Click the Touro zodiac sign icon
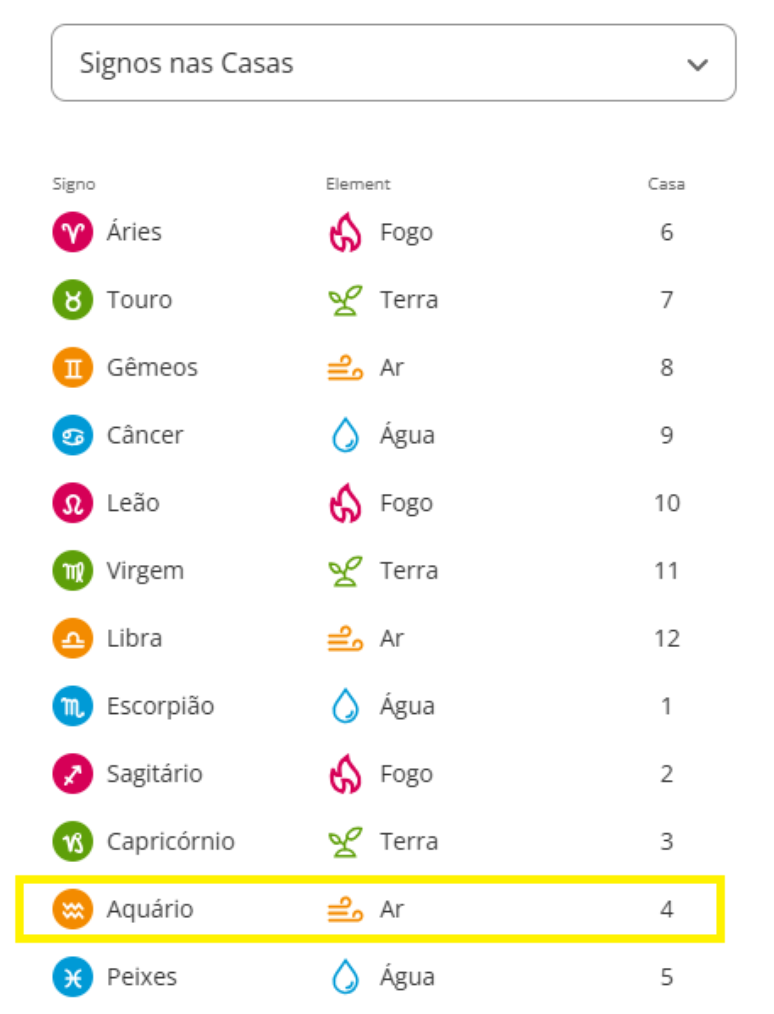 click(x=72, y=300)
